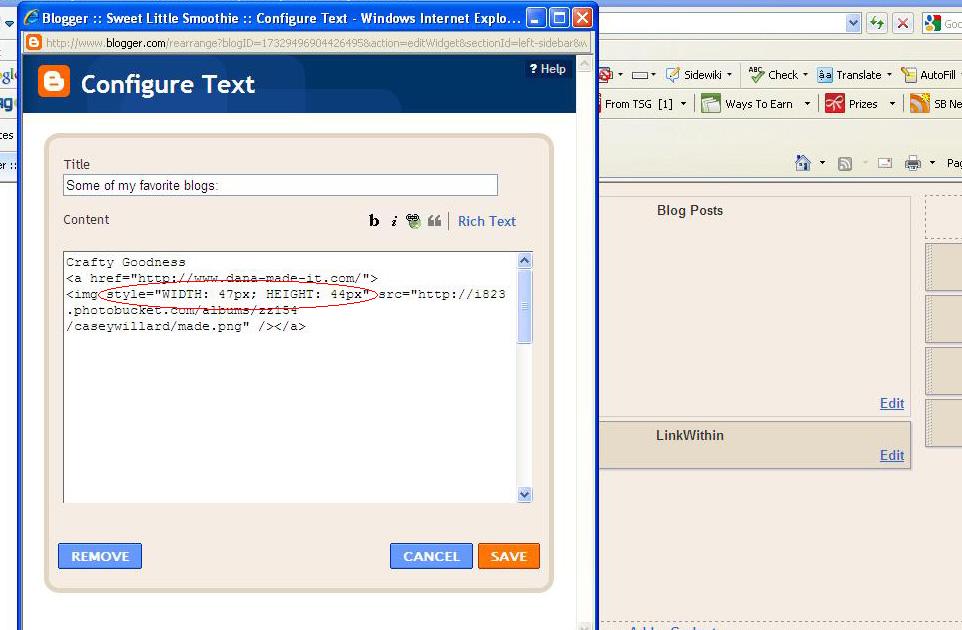Click the red Stop button
This screenshot has width=962, height=630.
[903, 23]
